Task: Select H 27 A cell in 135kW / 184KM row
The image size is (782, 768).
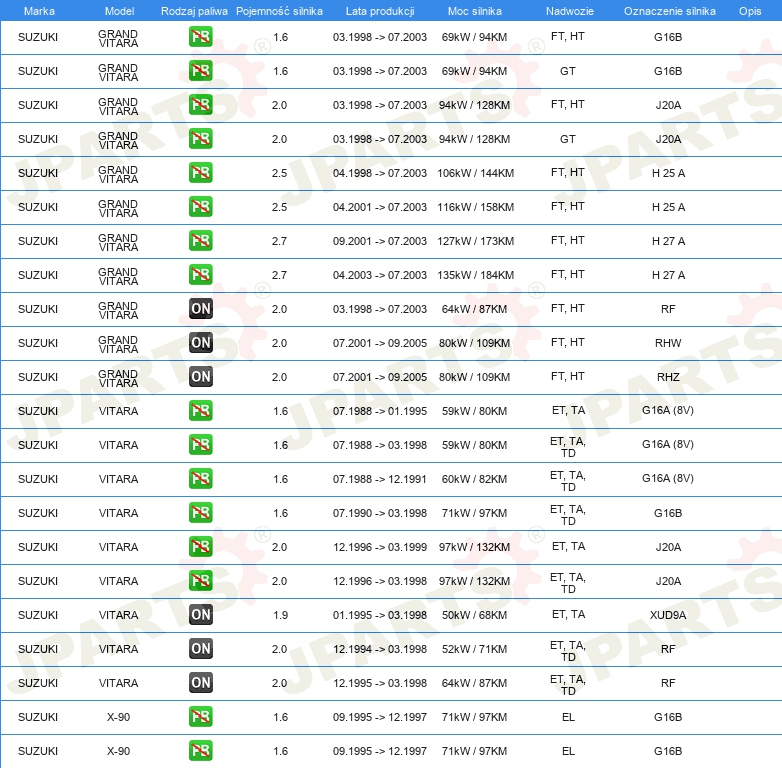Action: 668,275
